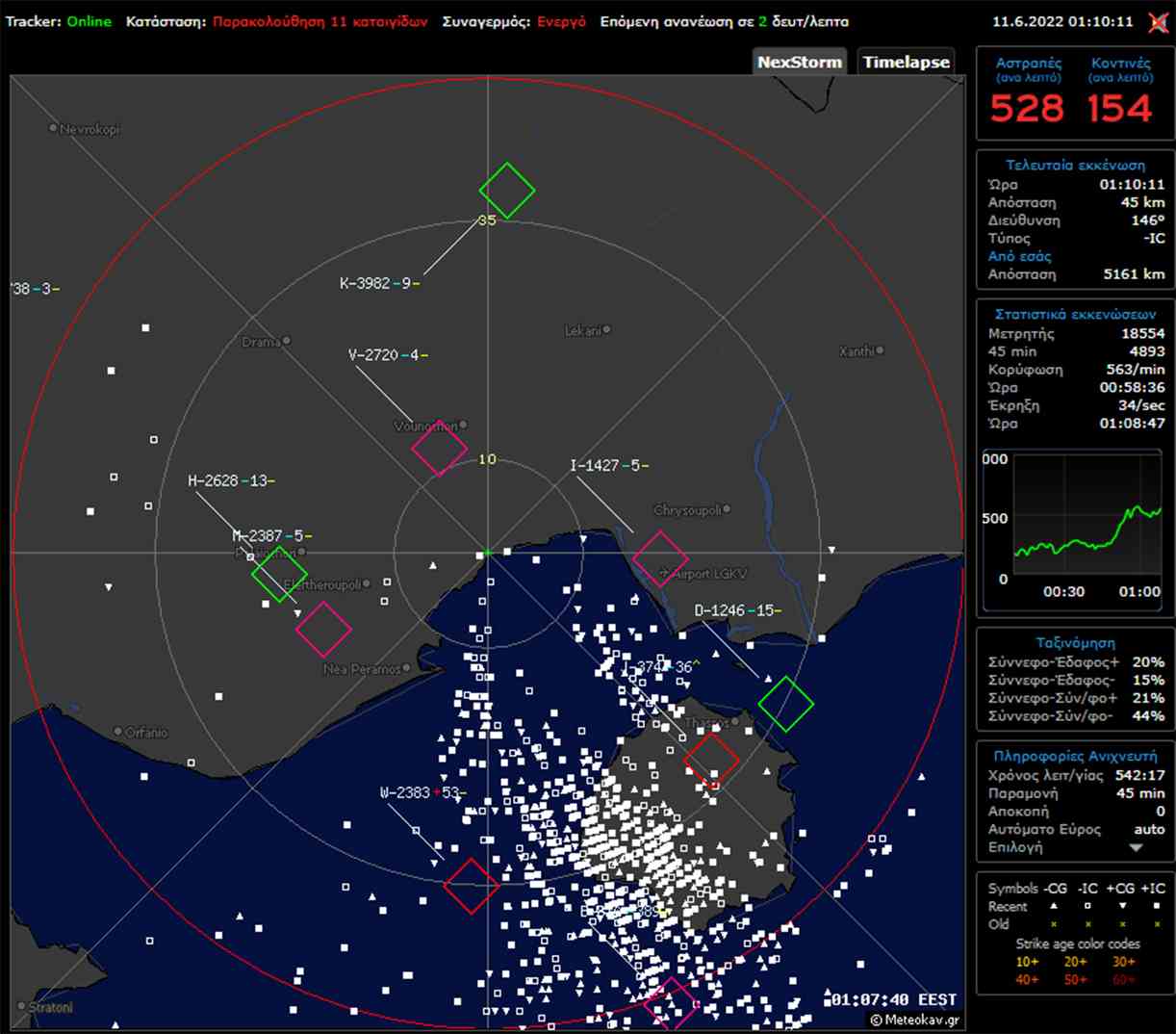Click the Χρόνος λειτ/γίας value 542:17
Viewport: 1176px width, 1034px height.
click(1140, 776)
